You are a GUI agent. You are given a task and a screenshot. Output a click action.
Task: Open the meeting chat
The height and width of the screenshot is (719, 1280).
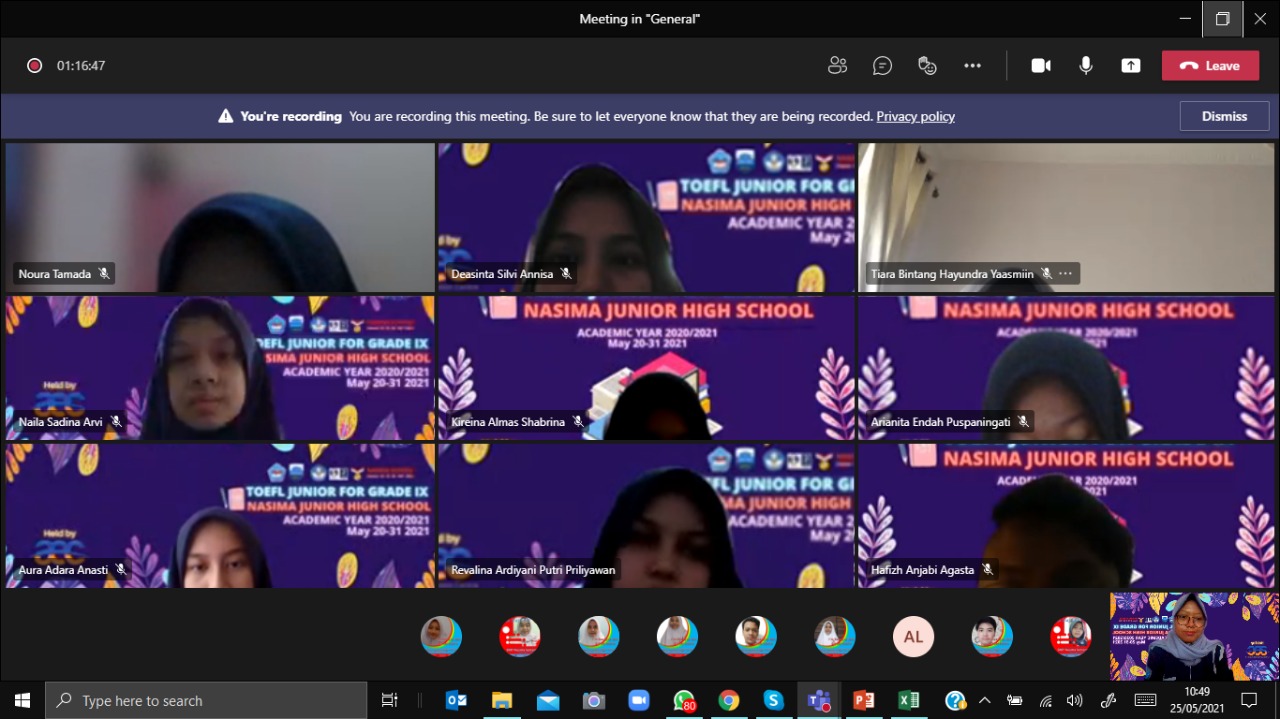pyautogui.click(x=882, y=66)
